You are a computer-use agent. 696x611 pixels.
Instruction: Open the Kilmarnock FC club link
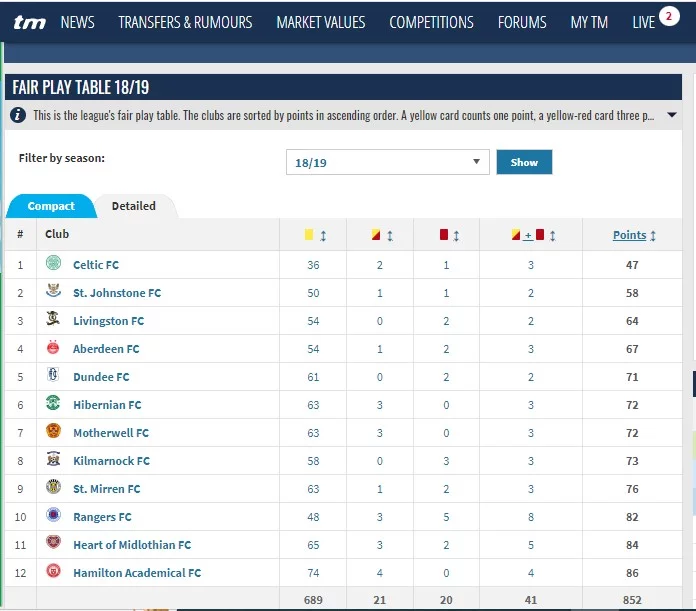coord(111,461)
